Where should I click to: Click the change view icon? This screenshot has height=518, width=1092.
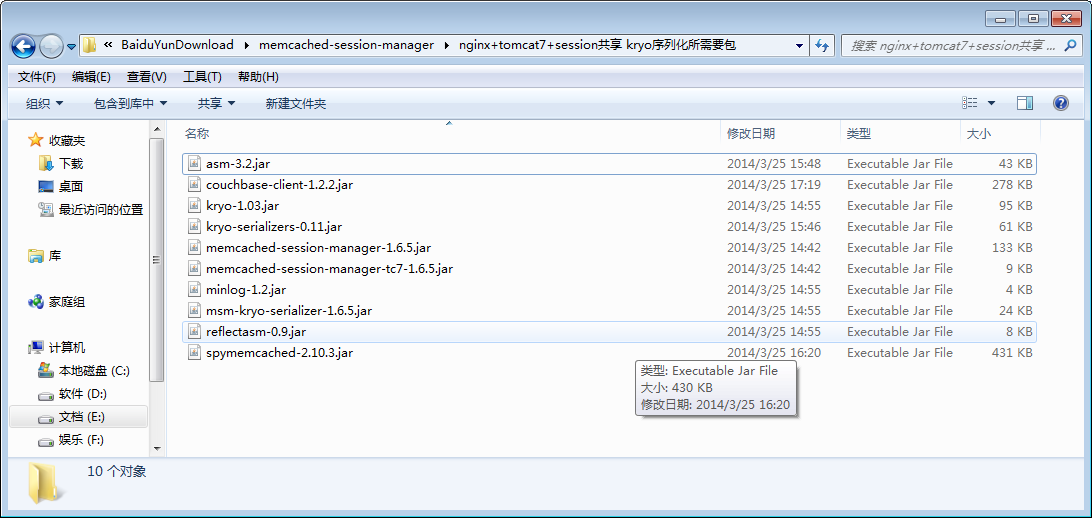(x=970, y=103)
